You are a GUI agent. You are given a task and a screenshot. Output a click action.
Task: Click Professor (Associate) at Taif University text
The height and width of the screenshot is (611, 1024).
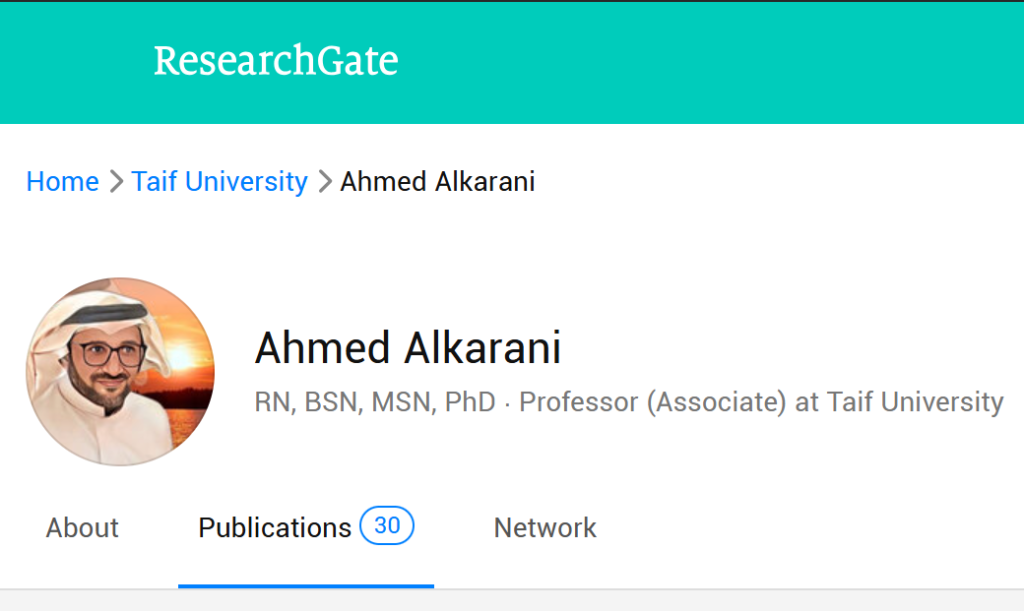(x=761, y=403)
